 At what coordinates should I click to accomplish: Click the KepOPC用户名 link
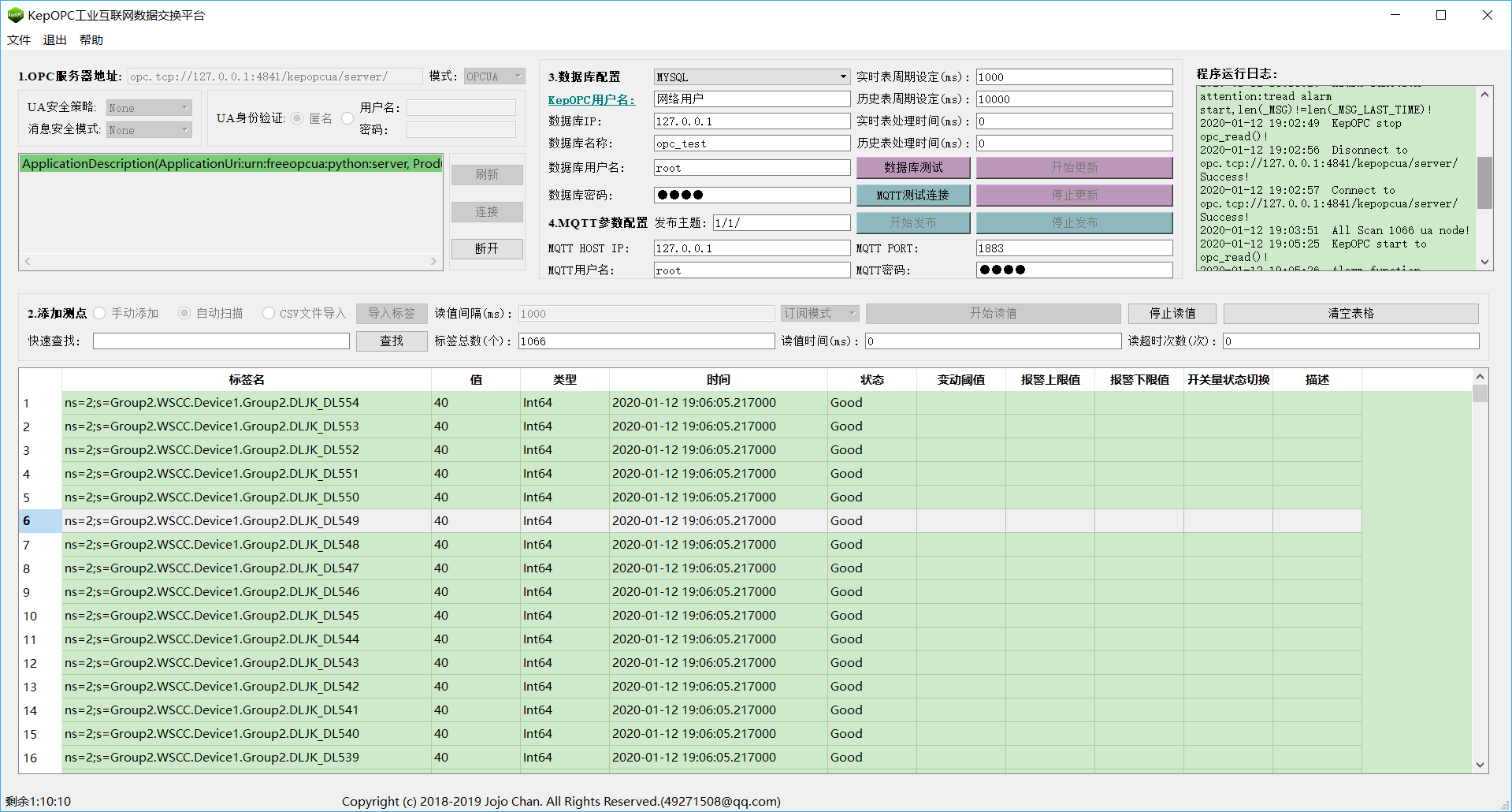(592, 100)
